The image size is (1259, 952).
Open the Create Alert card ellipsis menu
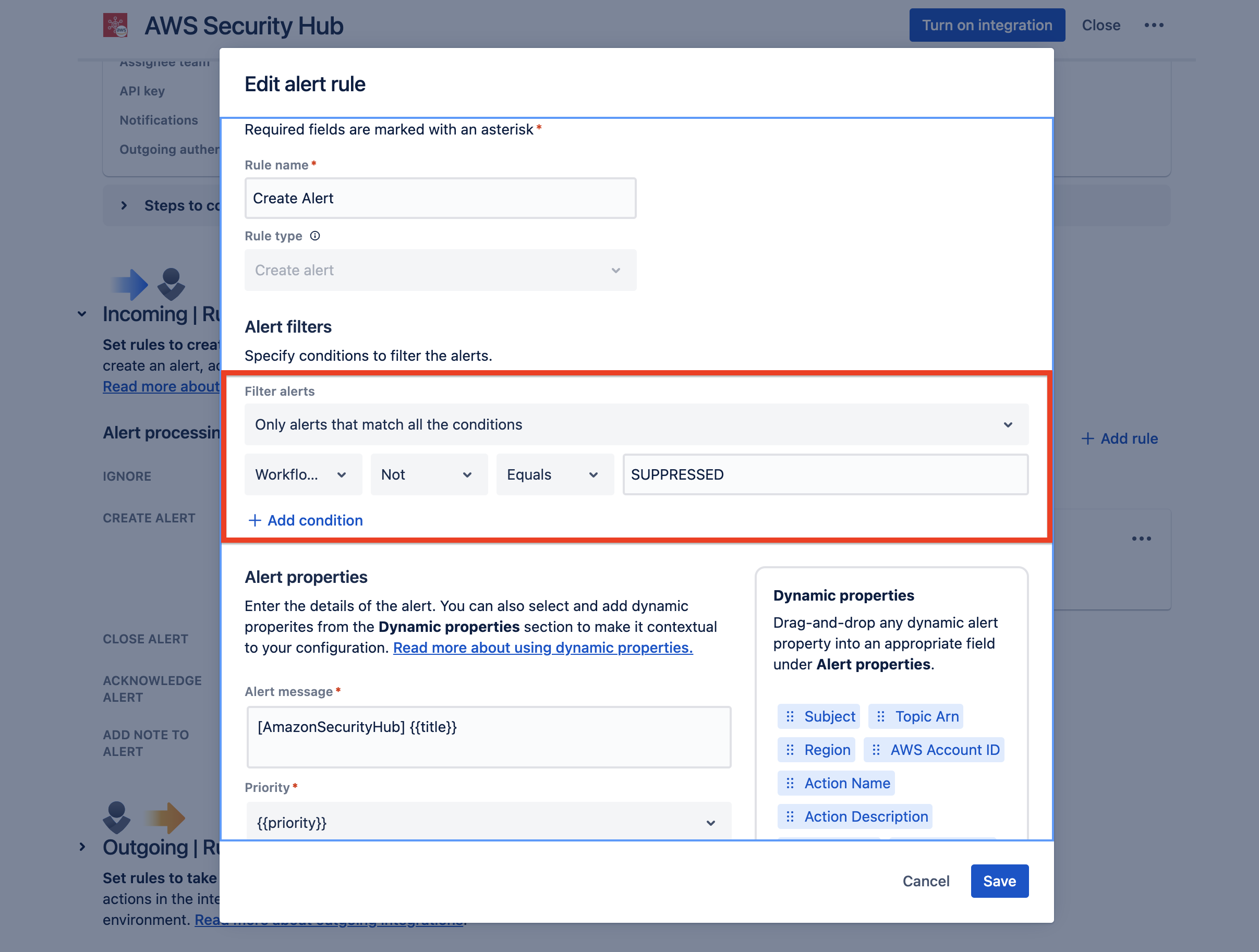click(1142, 539)
